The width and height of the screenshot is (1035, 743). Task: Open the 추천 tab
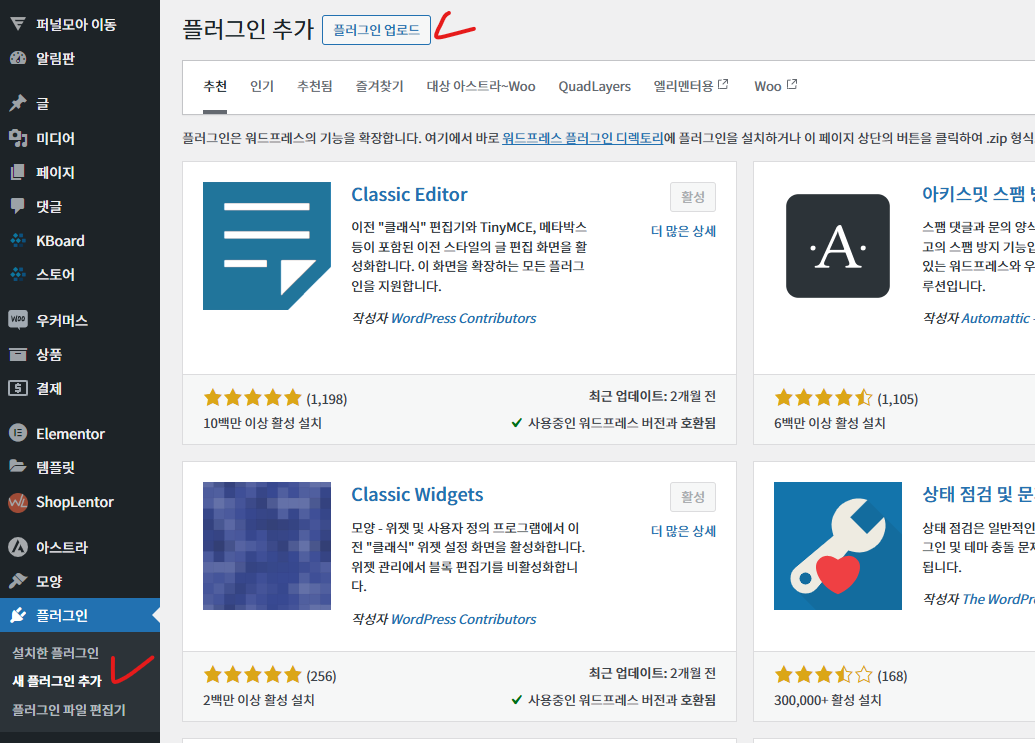215,86
